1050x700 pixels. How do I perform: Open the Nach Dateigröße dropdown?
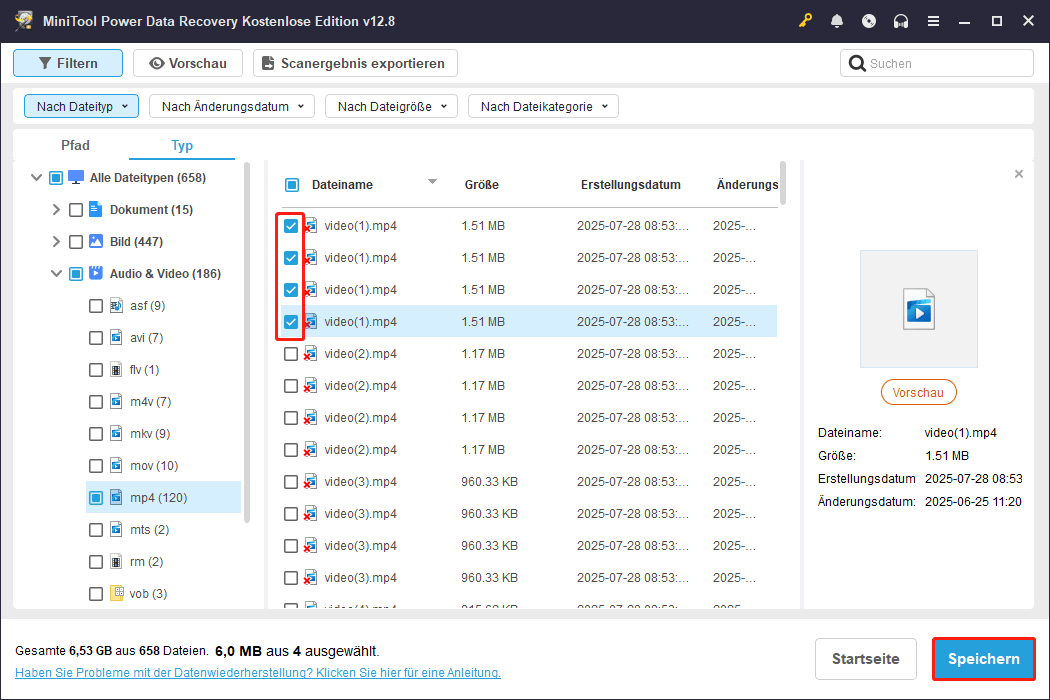pos(391,107)
